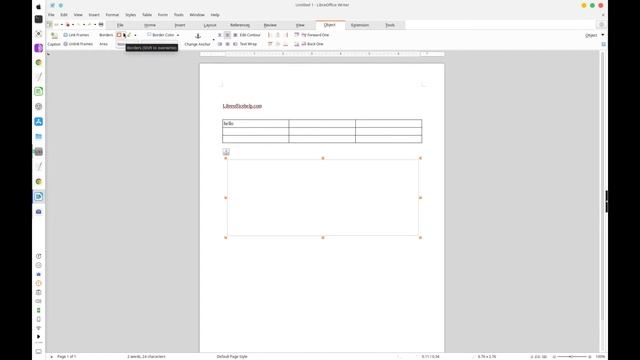
Task: Align object left icon
Action: [269, 35]
